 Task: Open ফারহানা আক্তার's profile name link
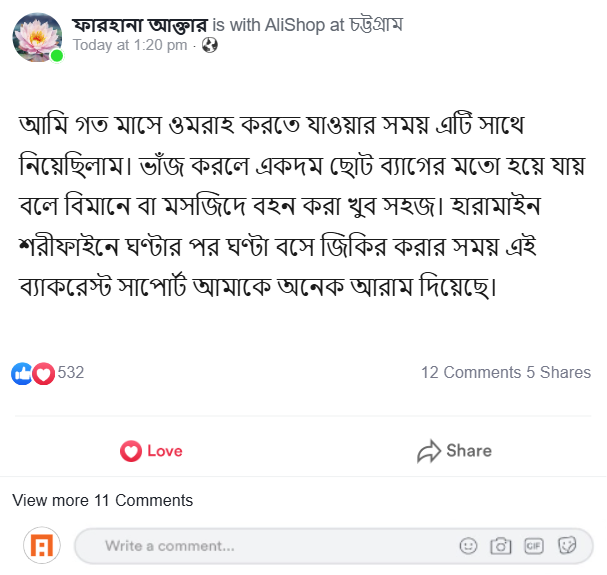[141, 25]
